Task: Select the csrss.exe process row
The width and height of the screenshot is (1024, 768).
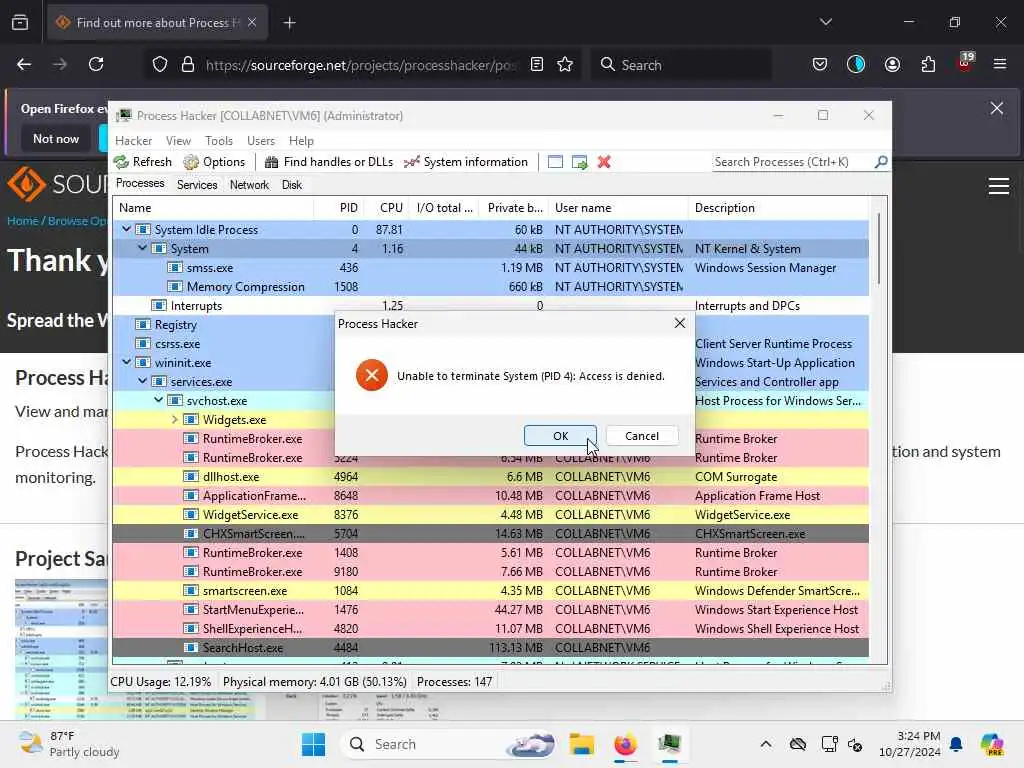Action: coord(490,344)
